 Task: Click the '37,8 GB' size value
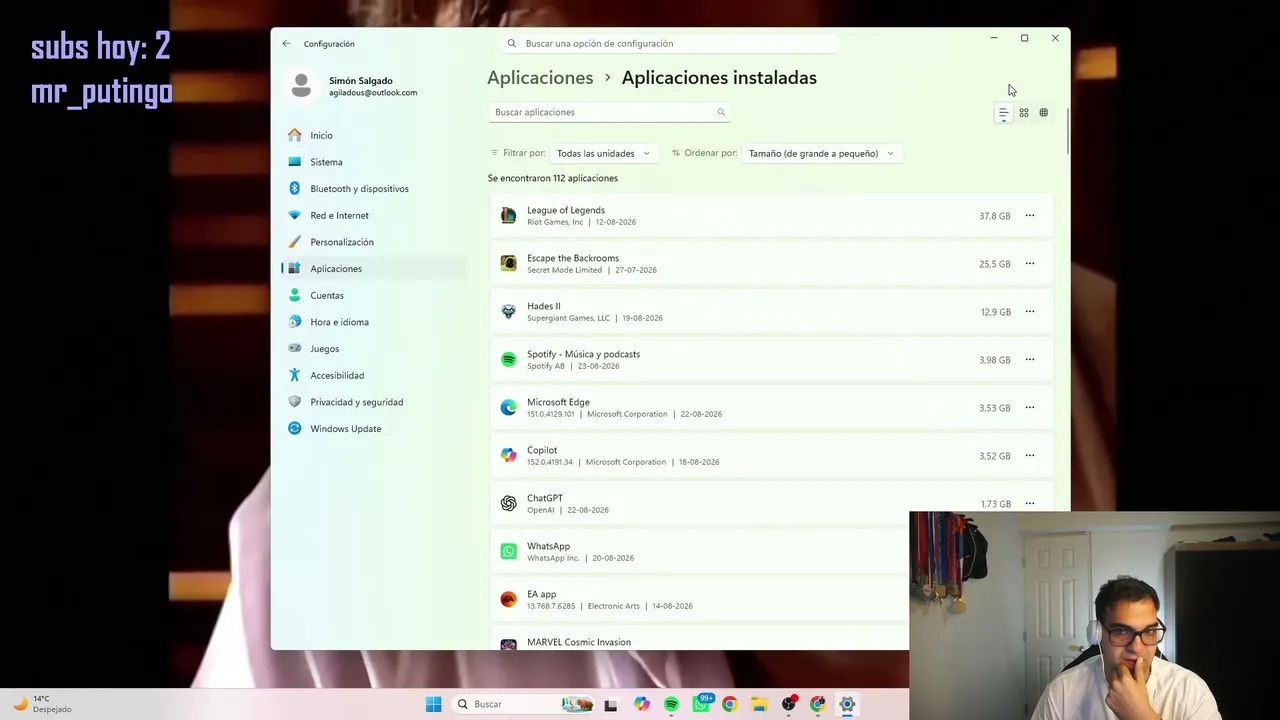tap(995, 216)
